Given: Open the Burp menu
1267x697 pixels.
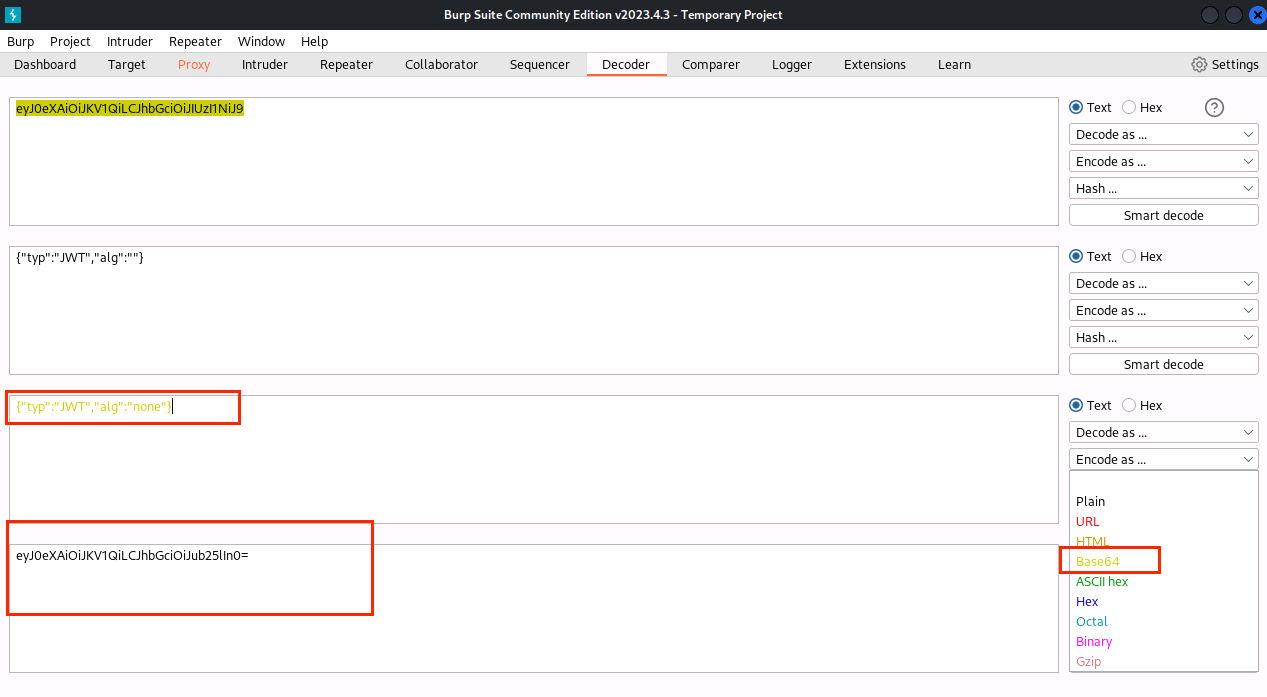Looking at the screenshot, I should [20, 41].
